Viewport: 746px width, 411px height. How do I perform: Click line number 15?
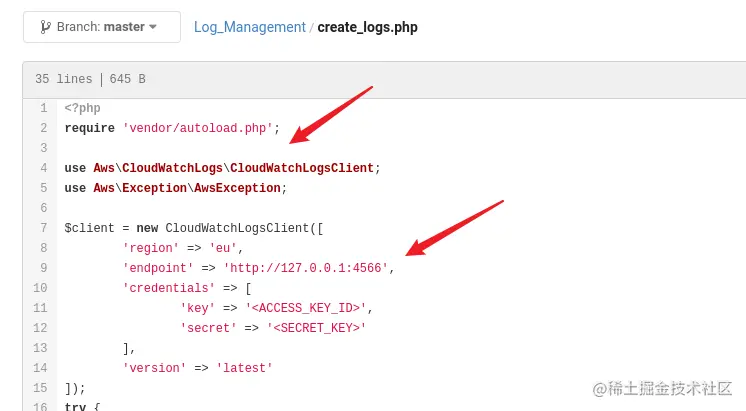tap(40, 388)
